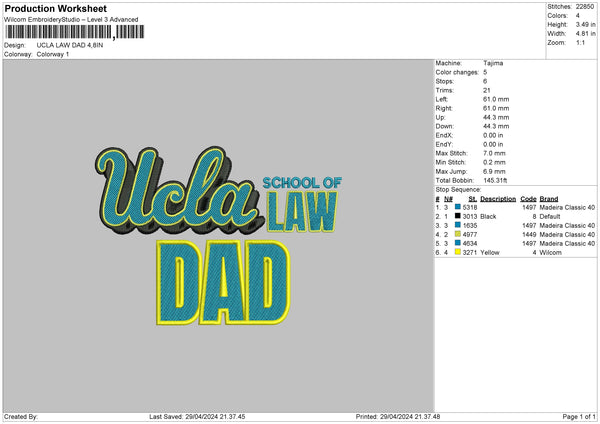Select the 'Yellow' description in row 6
The width and height of the screenshot is (600, 424).
[x=490, y=253]
